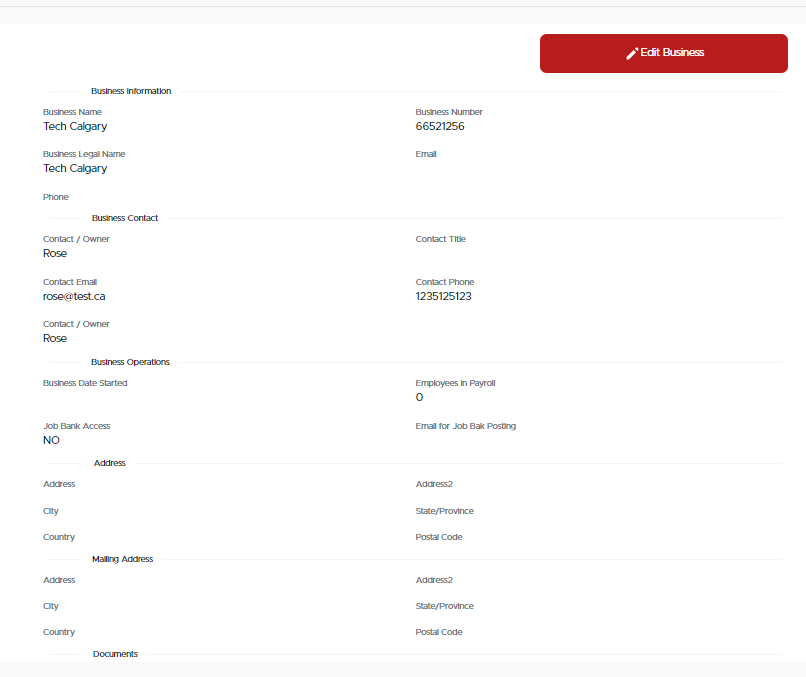The height and width of the screenshot is (677, 806).
Task: Click the Documents section heading
Action: click(115, 654)
